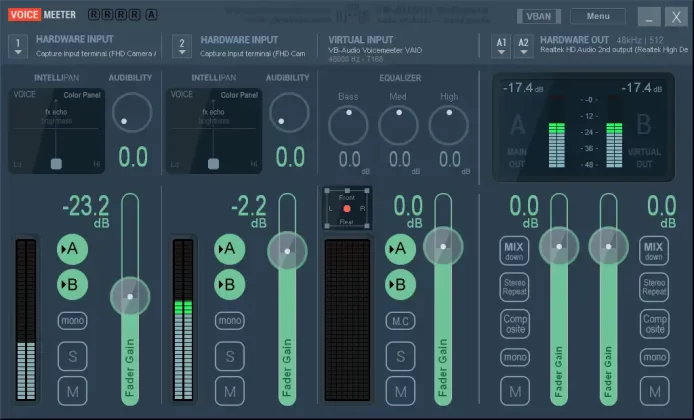694x420 pixels.
Task: Toggle bus B routing on Hardware Input 1
Action: coord(72,285)
